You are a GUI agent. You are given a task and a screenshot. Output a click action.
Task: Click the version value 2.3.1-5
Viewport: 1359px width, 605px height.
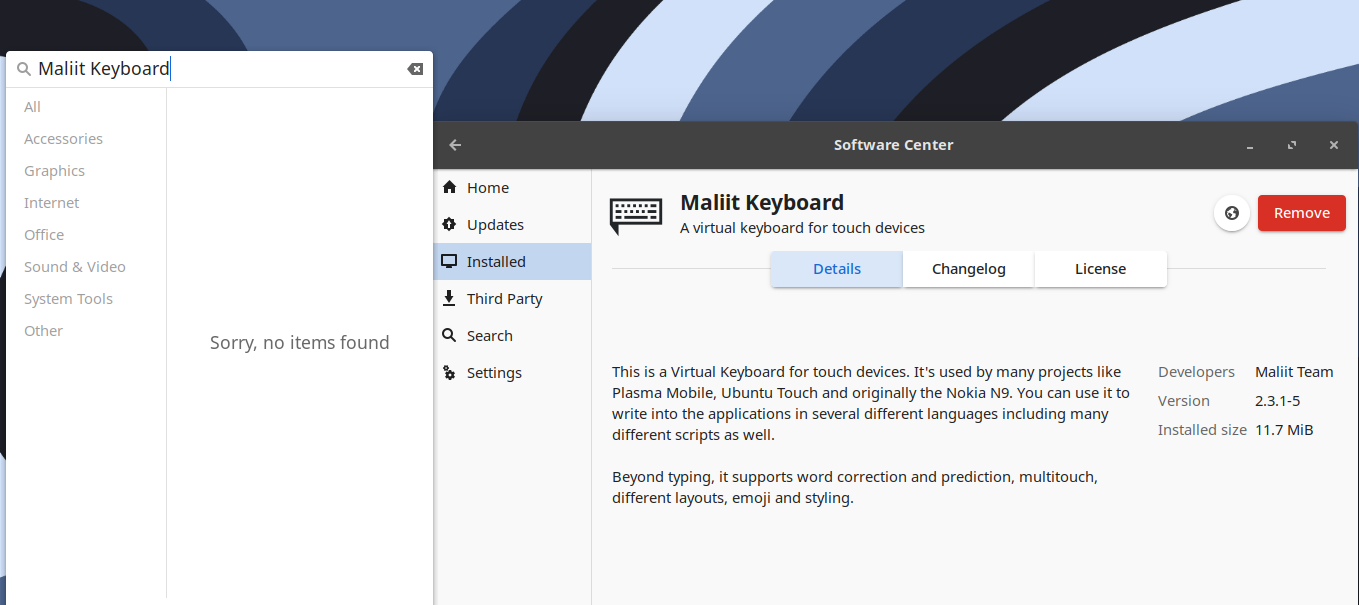pyautogui.click(x=1278, y=401)
